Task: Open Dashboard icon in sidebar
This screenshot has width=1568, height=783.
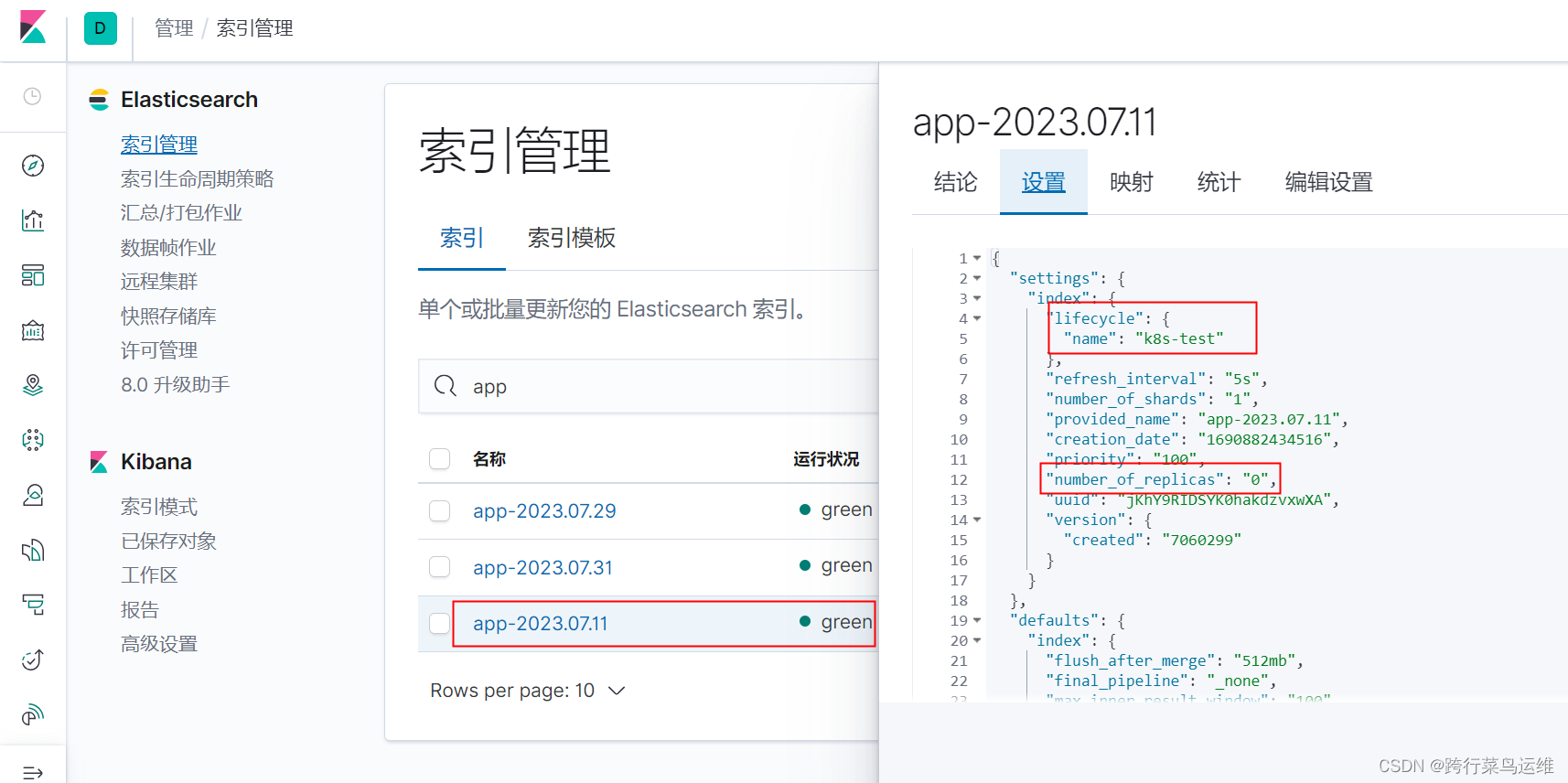Action: [33, 275]
